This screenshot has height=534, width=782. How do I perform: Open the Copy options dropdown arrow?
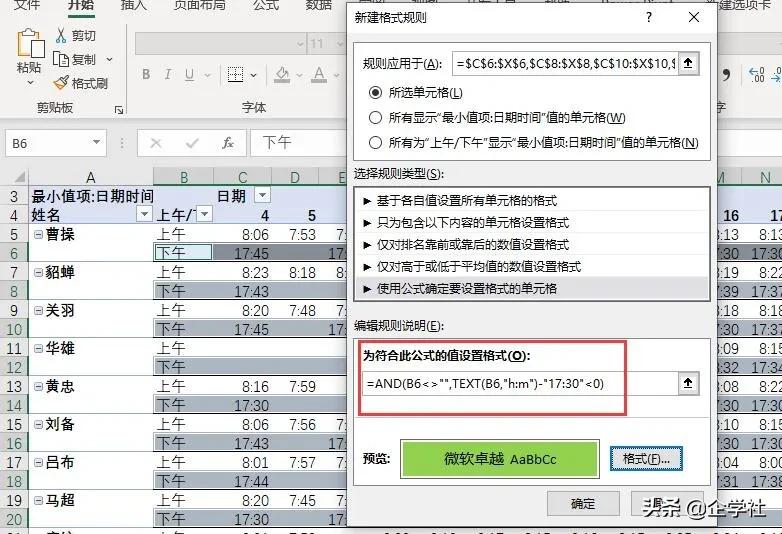pyautogui.click(x=109, y=60)
